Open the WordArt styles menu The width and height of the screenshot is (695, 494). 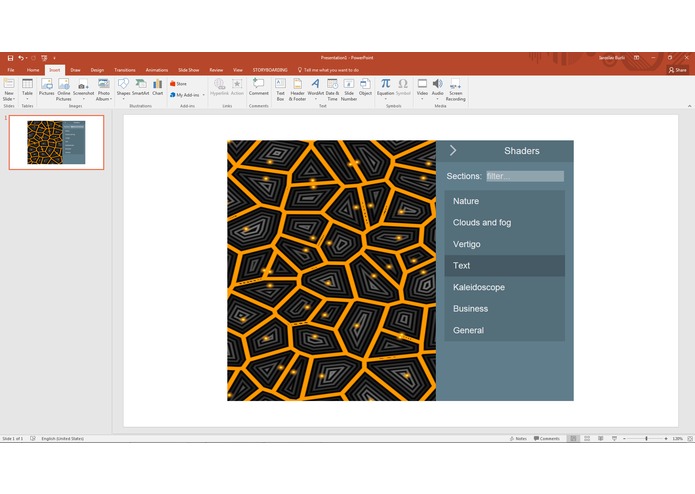316,89
